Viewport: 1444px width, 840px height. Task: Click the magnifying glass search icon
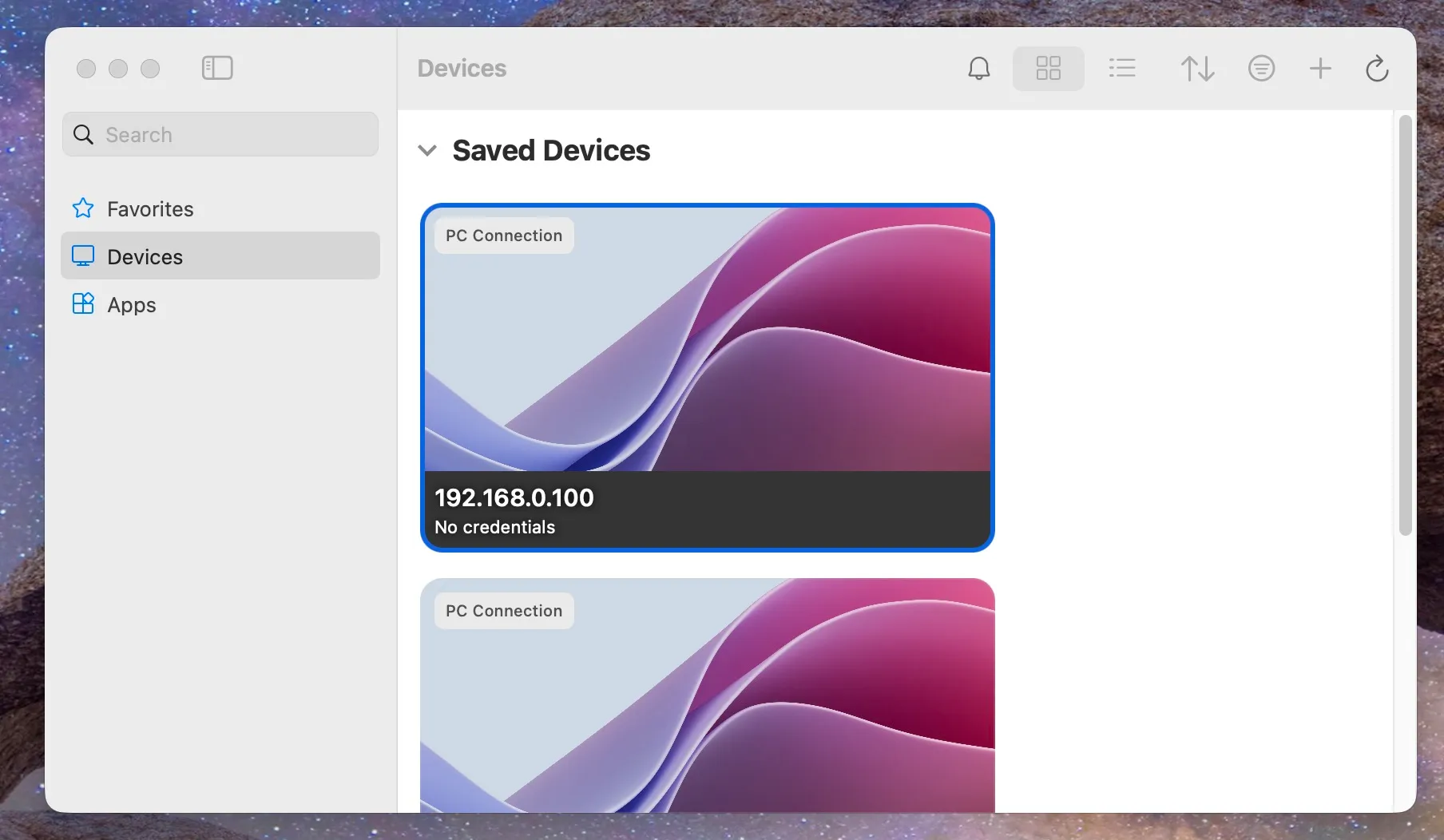(83, 134)
